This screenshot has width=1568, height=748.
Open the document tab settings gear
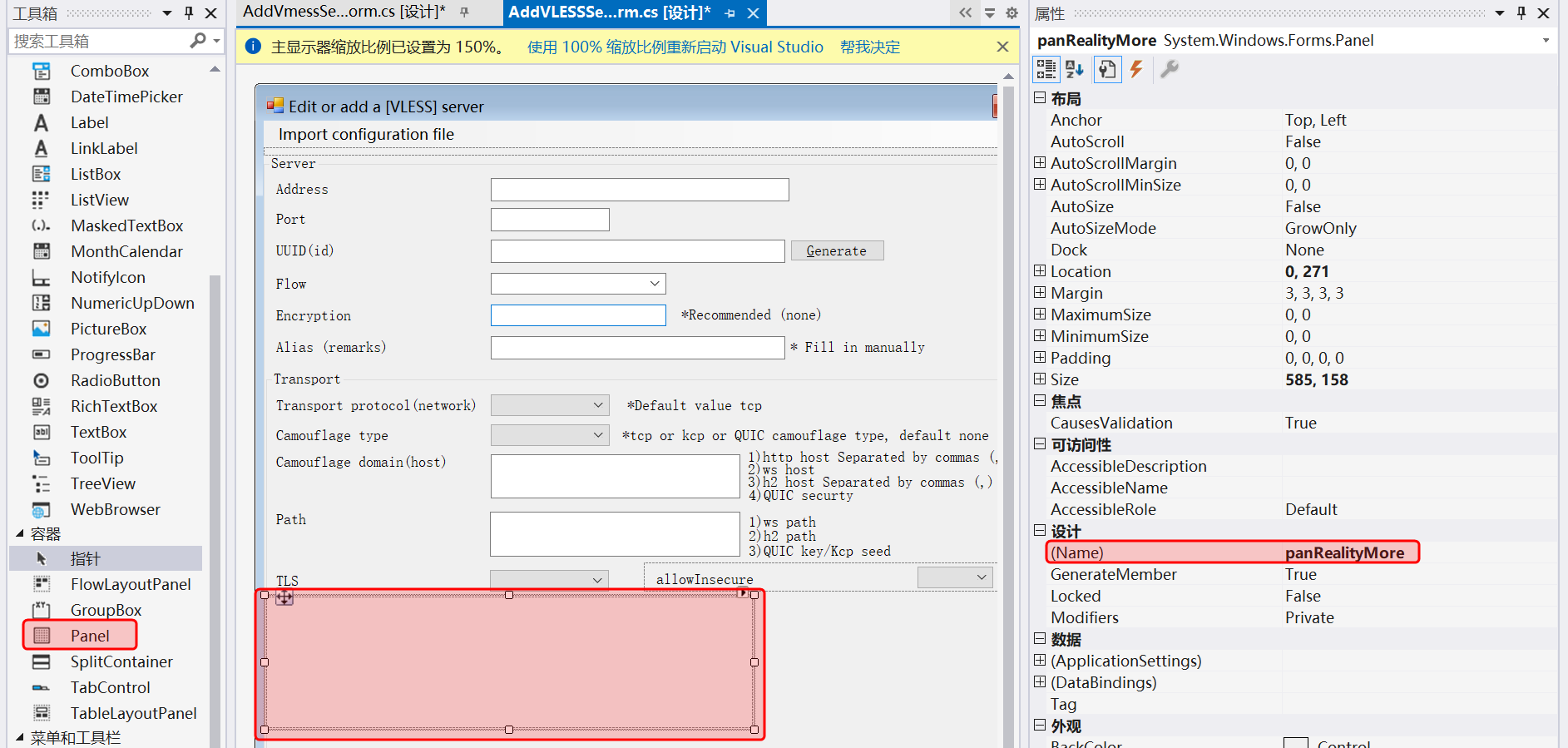[1012, 12]
